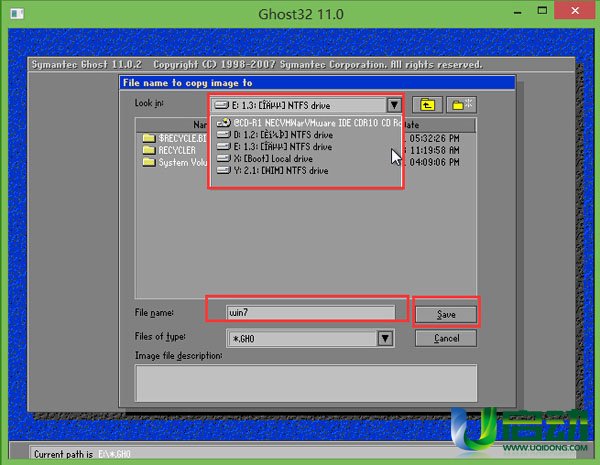Maximize the Ghost32 11.0 window
Screen dimensions: 600x465
click(542, 11)
